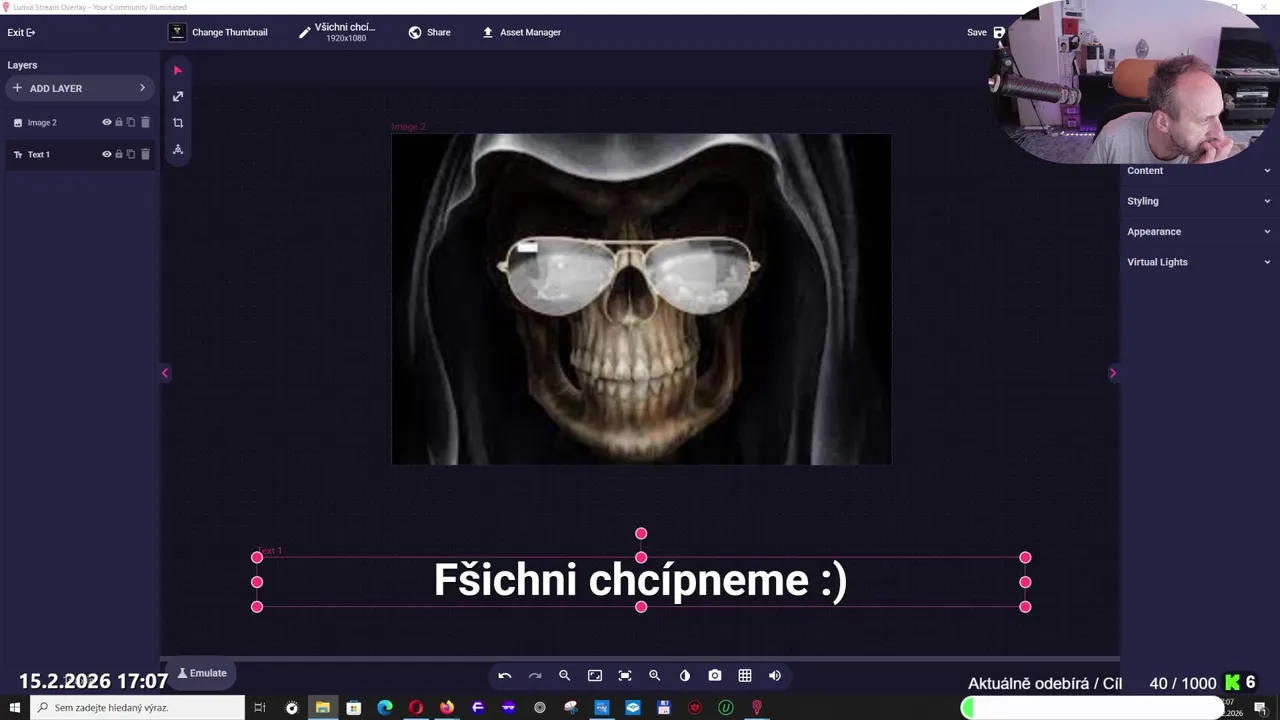Undo the last action

(505, 676)
